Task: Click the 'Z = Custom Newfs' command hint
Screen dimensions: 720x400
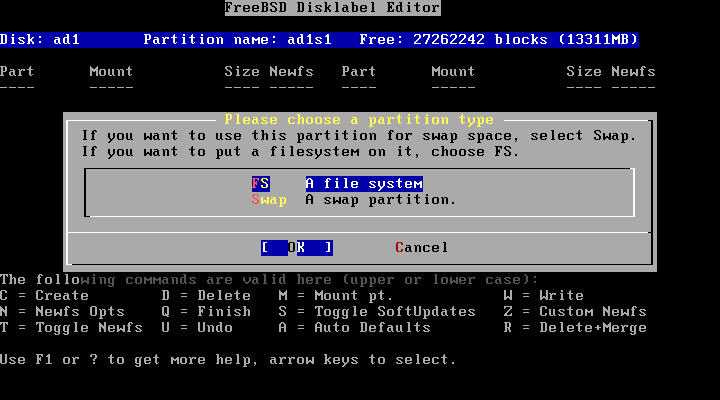Action: tap(575, 311)
